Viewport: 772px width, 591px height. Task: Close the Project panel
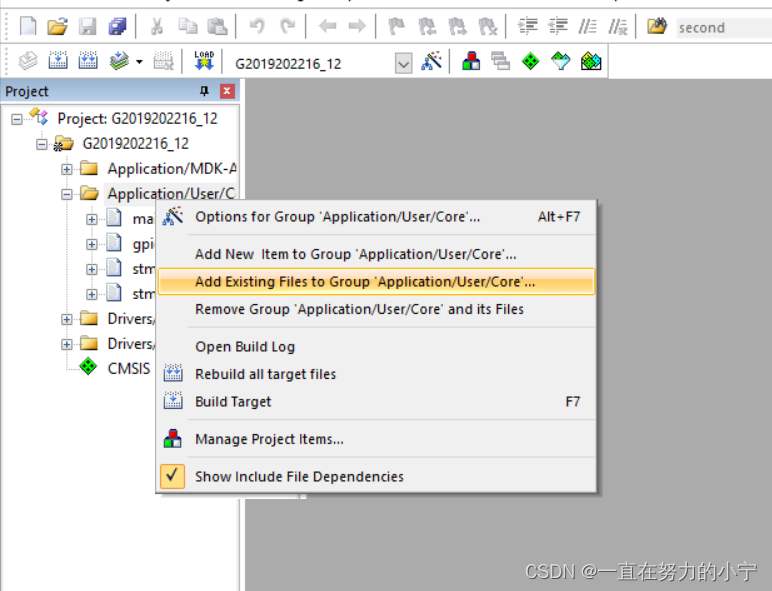pyautogui.click(x=227, y=91)
